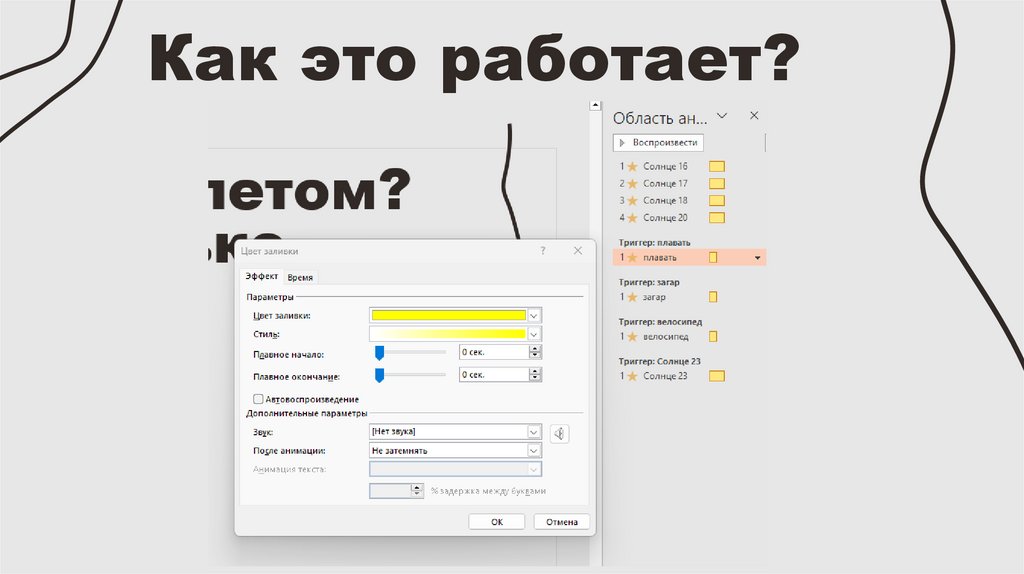Open the Звук dropdown list

click(x=534, y=432)
